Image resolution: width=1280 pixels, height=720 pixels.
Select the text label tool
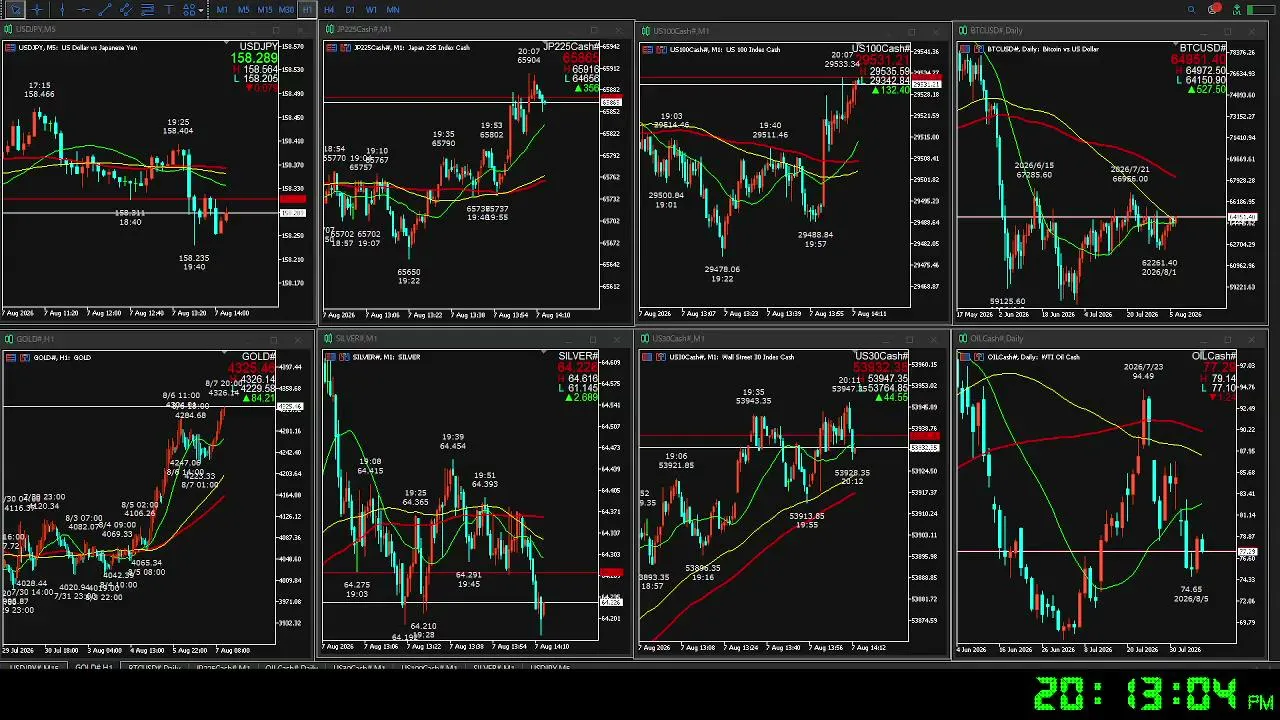tap(169, 9)
